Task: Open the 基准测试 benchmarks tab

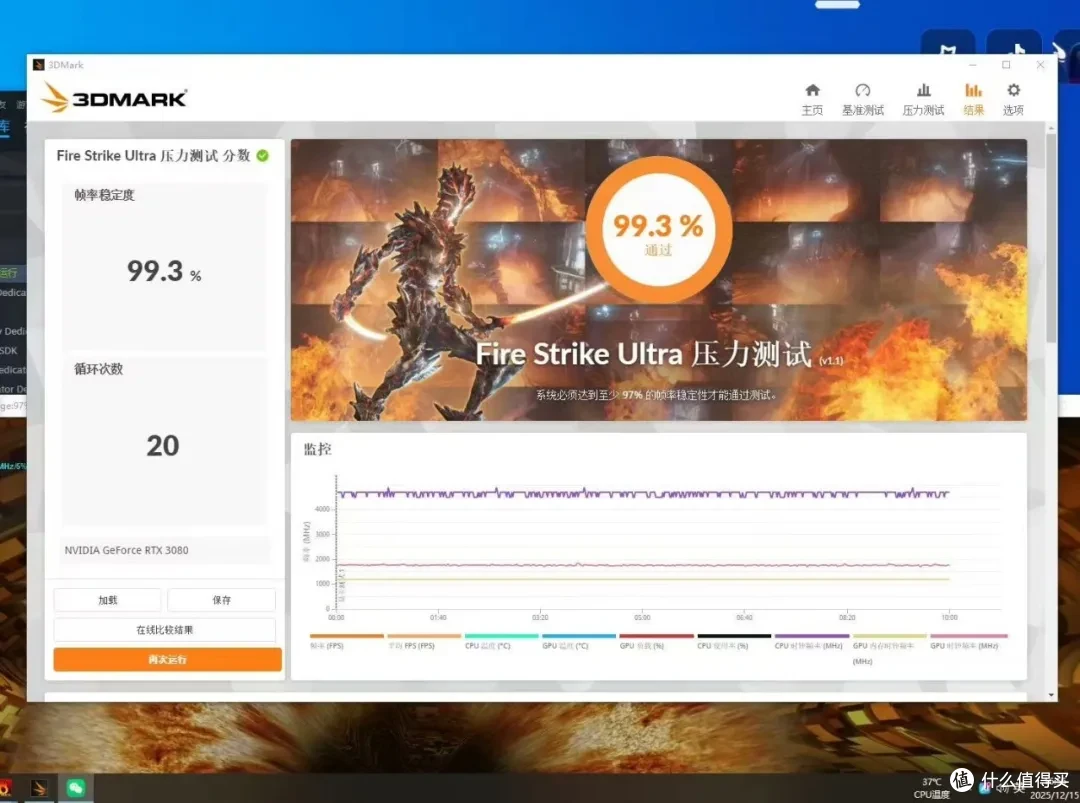Action: [862, 99]
